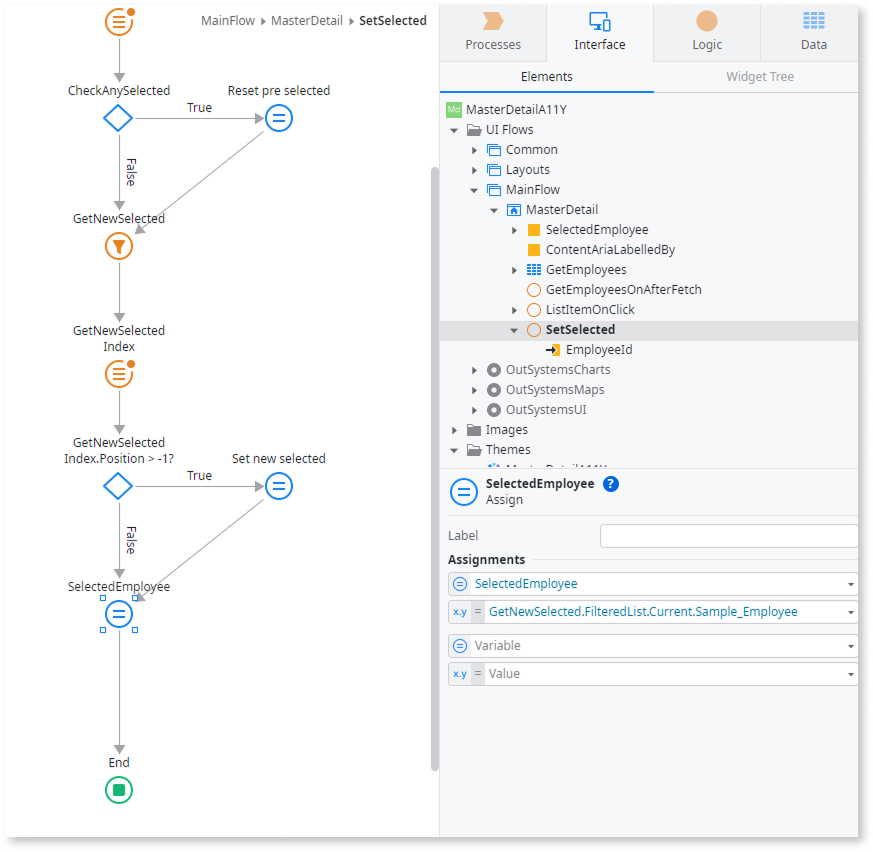This screenshot has height=852, width=873.
Task: Click the Assign icon in properties header
Action: (x=464, y=492)
